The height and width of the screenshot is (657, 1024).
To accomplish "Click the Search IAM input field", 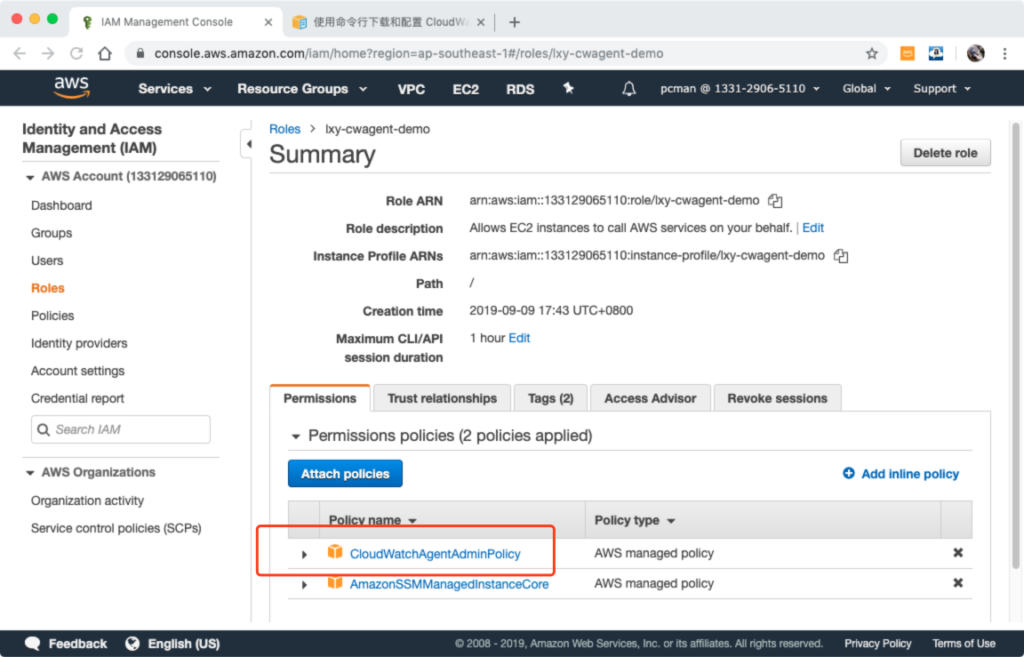I will tap(121, 430).
